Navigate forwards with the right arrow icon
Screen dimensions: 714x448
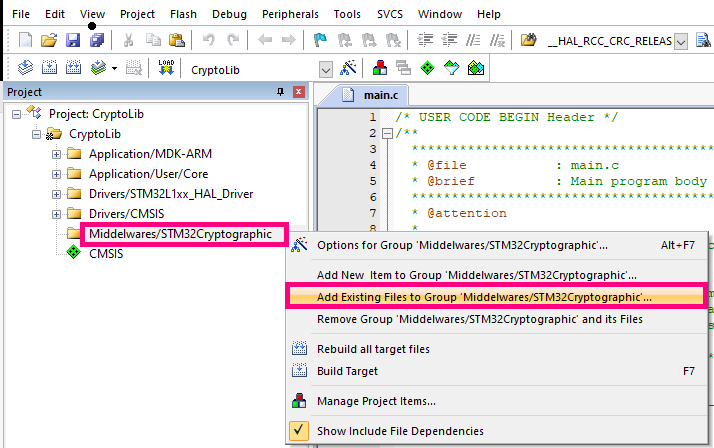289,40
